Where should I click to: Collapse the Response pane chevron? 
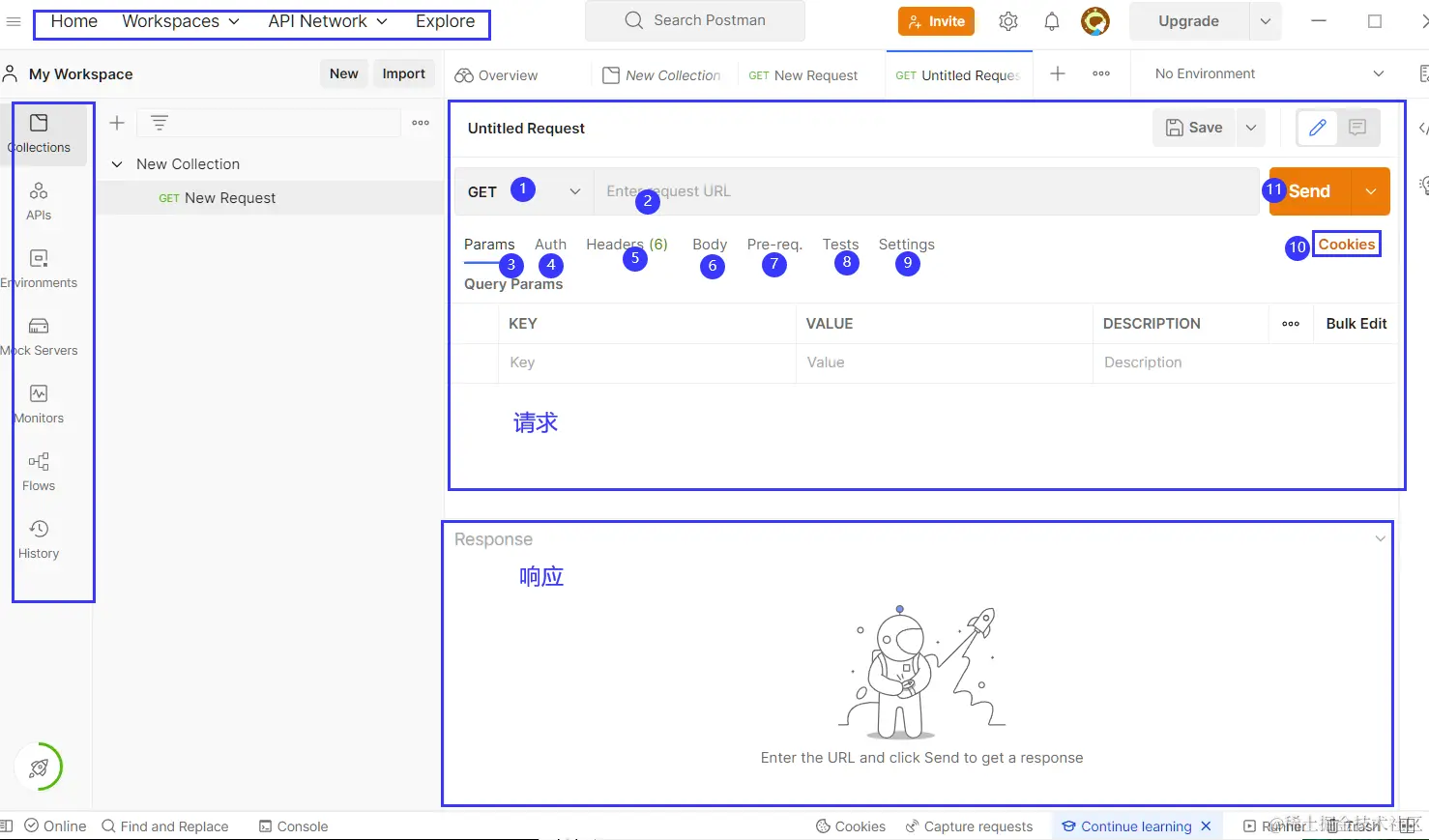[x=1380, y=538]
